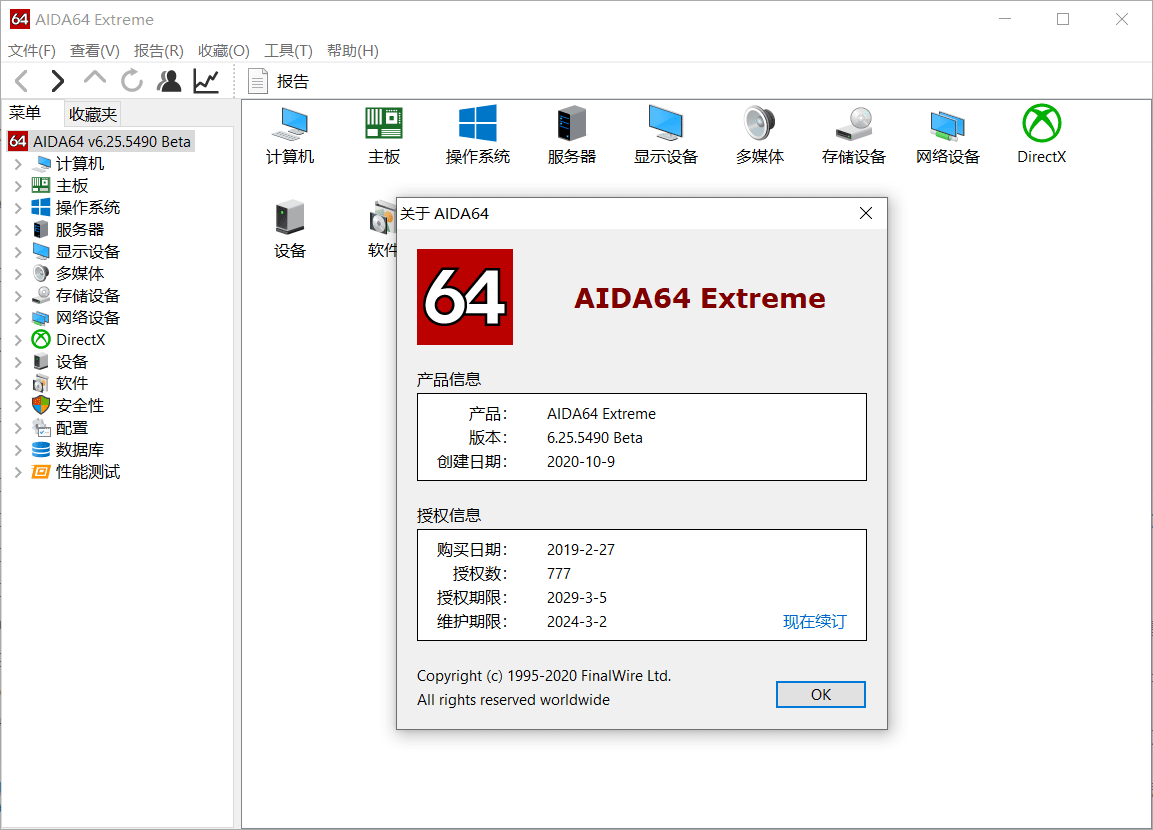Open the 显示设备 large icon in the main pane
Image resolution: width=1153 pixels, height=830 pixels.
click(665, 135)
